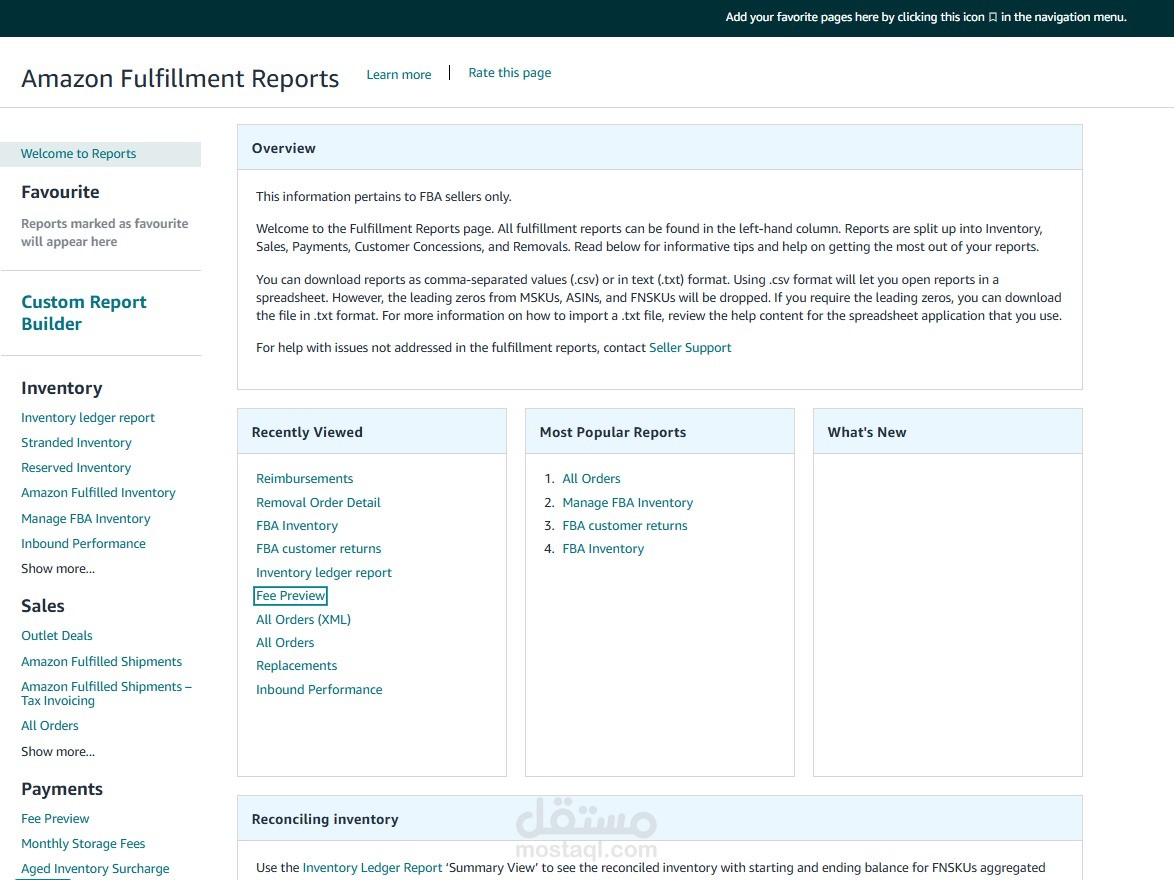Open All Orders in Most Popular Reports
This screenshot has height=880, width=1174.
(x=591, y=479)
